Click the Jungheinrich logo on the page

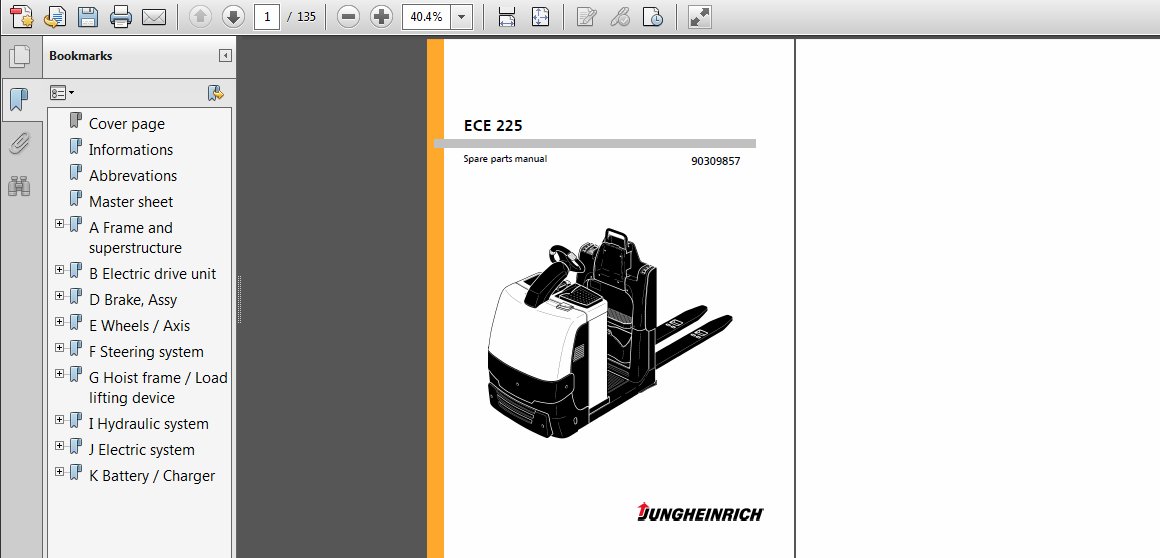701,512
